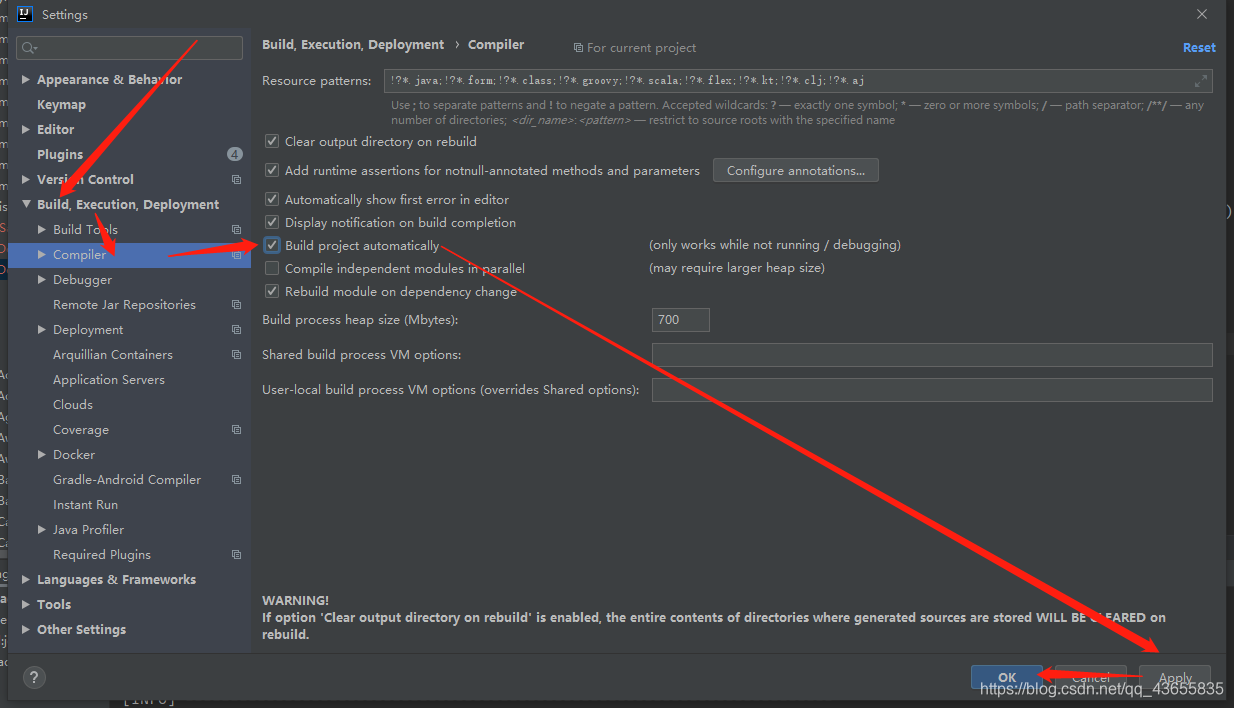Click the Resource patterns text field
1234x708 pixels.
click(x=798, y=81)
